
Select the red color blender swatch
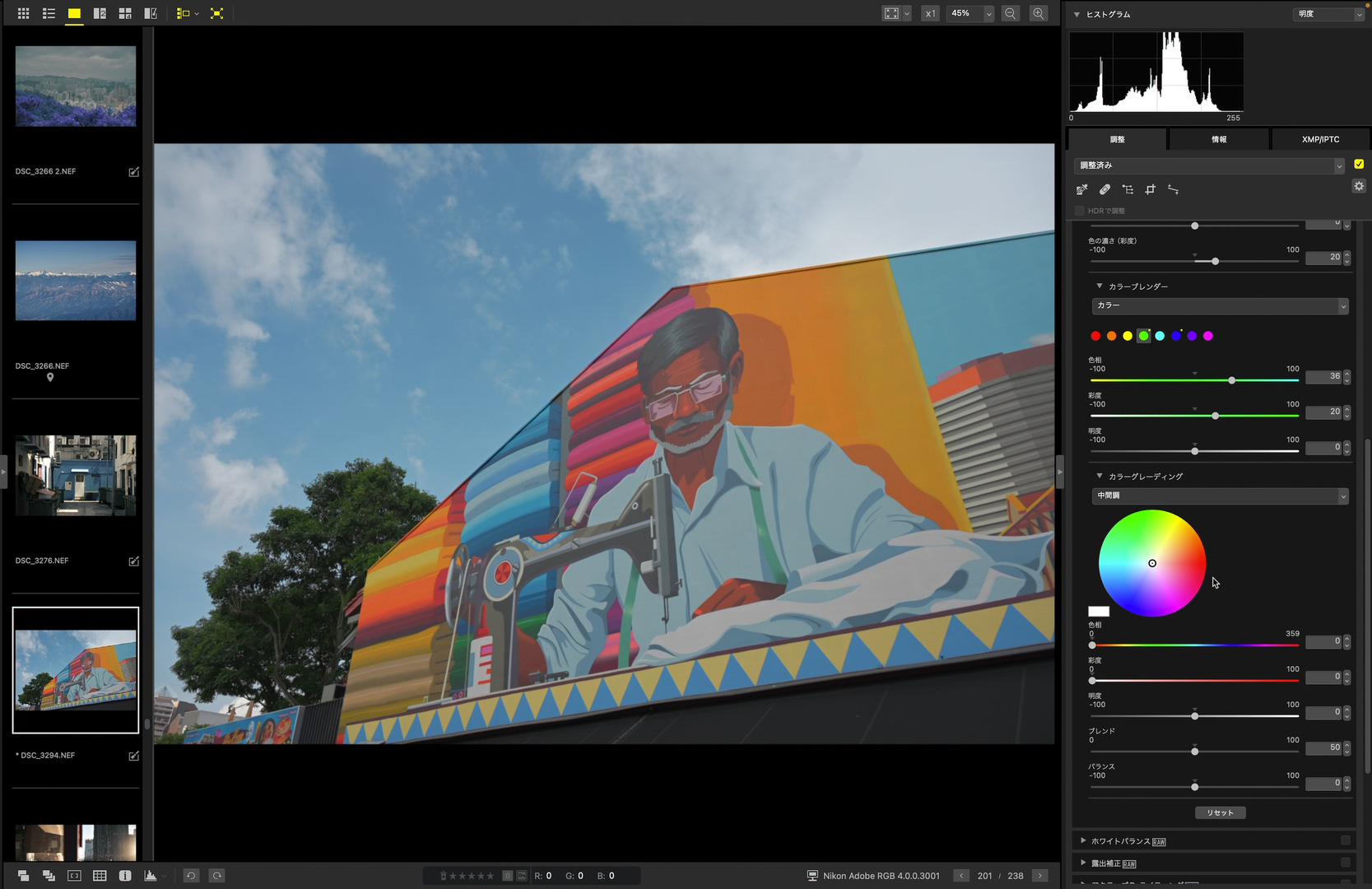click(1095, 336)
